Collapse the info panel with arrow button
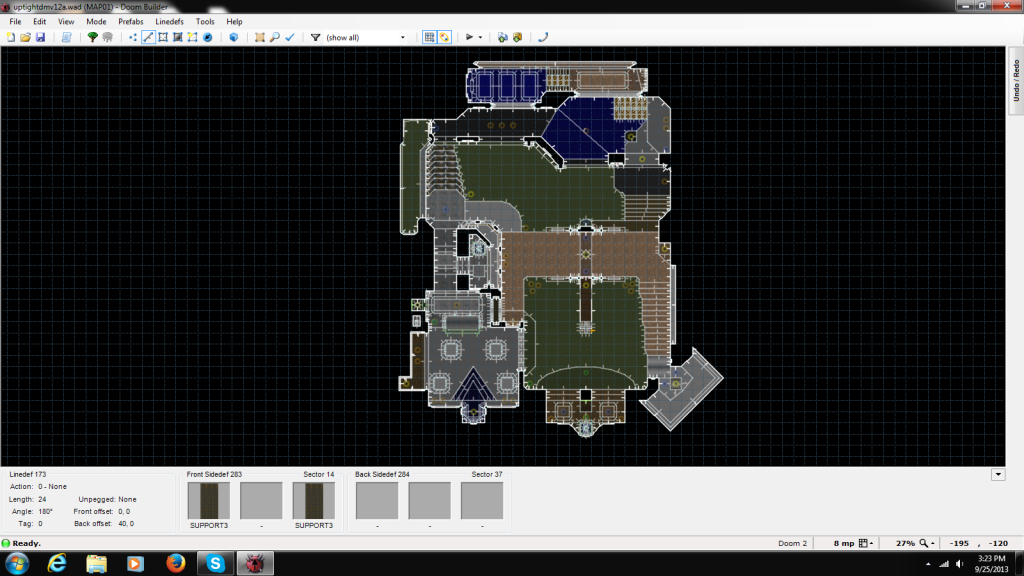Screen dimensions: 1024x576 coord(997,474)
